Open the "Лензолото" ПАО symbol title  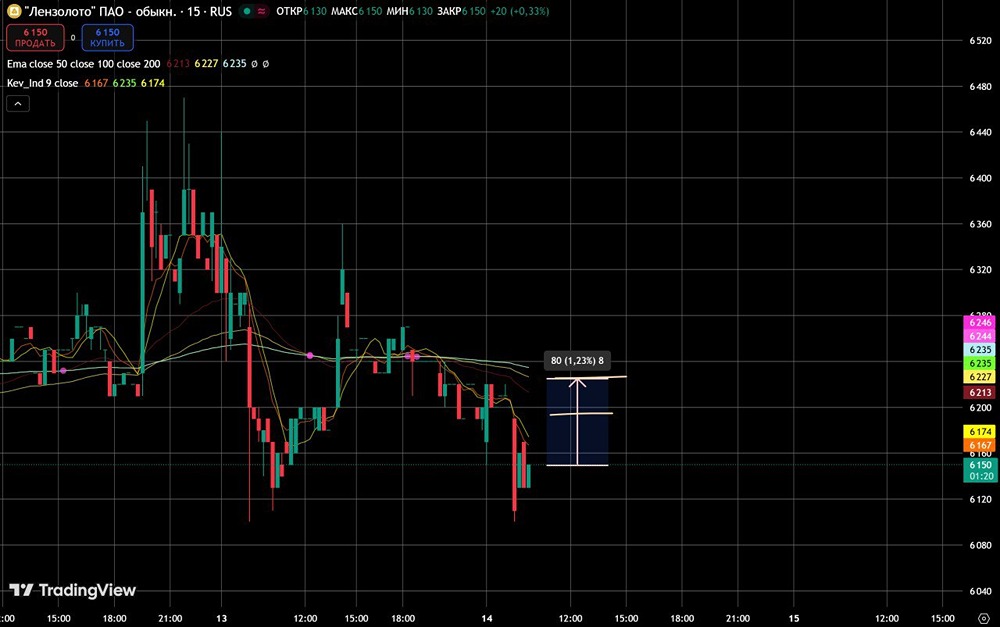(128, 11)
